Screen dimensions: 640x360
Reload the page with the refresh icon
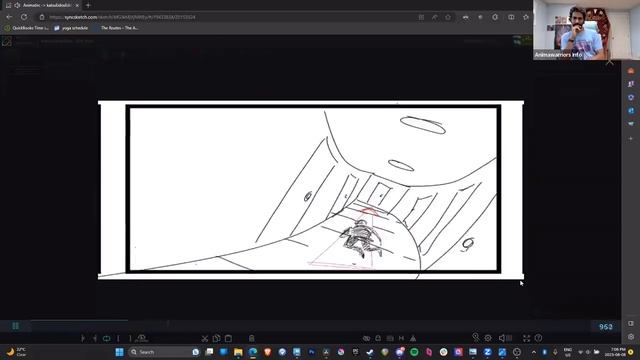tap(24, 17)
